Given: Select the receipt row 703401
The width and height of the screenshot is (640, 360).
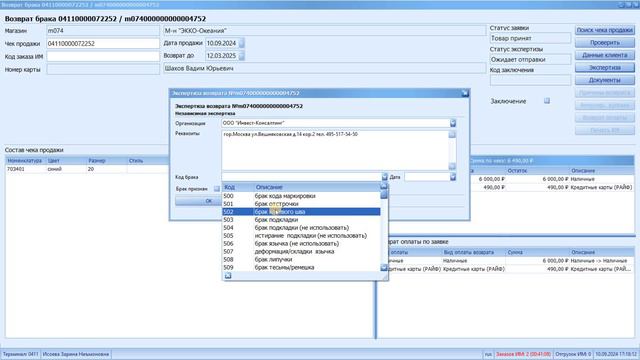Looking at the screenshot, I should coord(87,169).
